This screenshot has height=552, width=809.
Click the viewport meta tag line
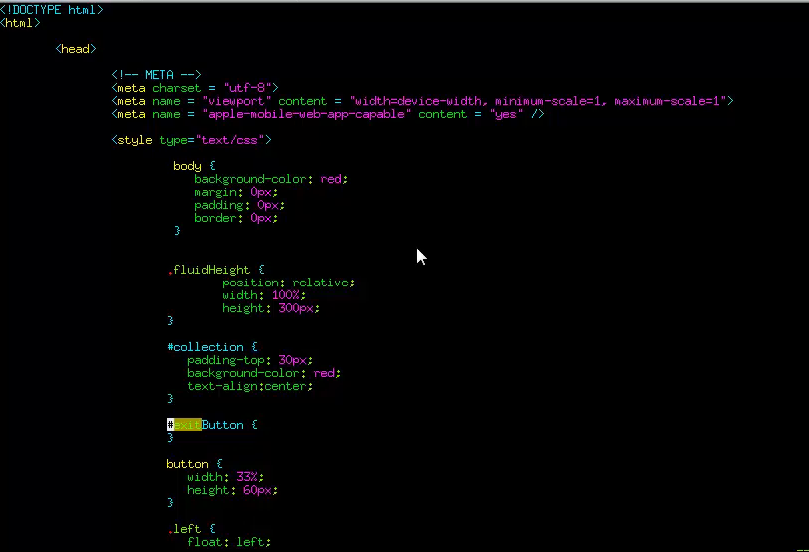[422, 101]
